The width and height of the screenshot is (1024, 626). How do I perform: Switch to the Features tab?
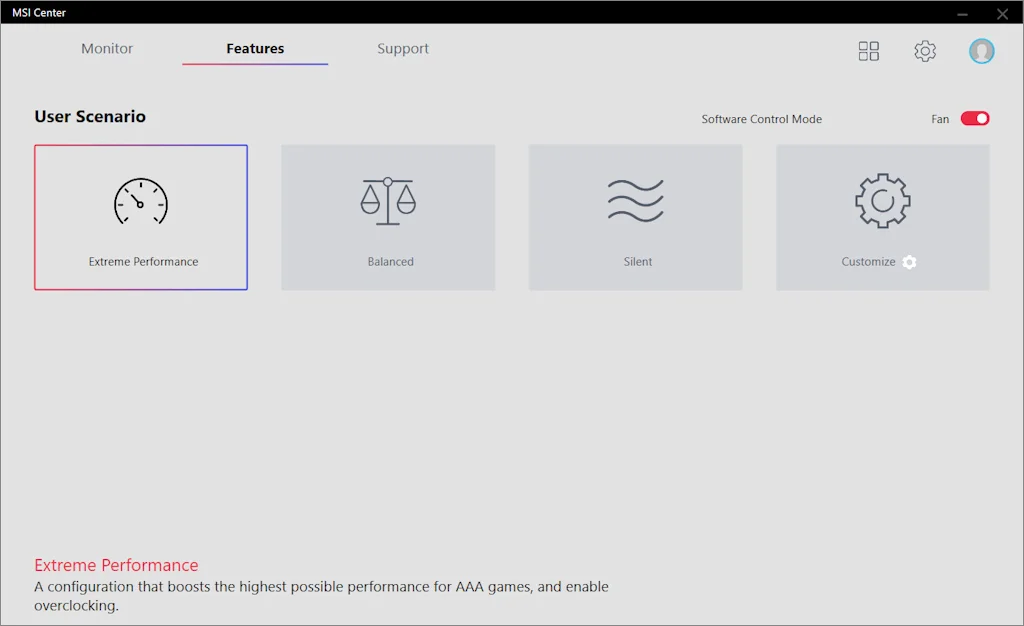255,48
